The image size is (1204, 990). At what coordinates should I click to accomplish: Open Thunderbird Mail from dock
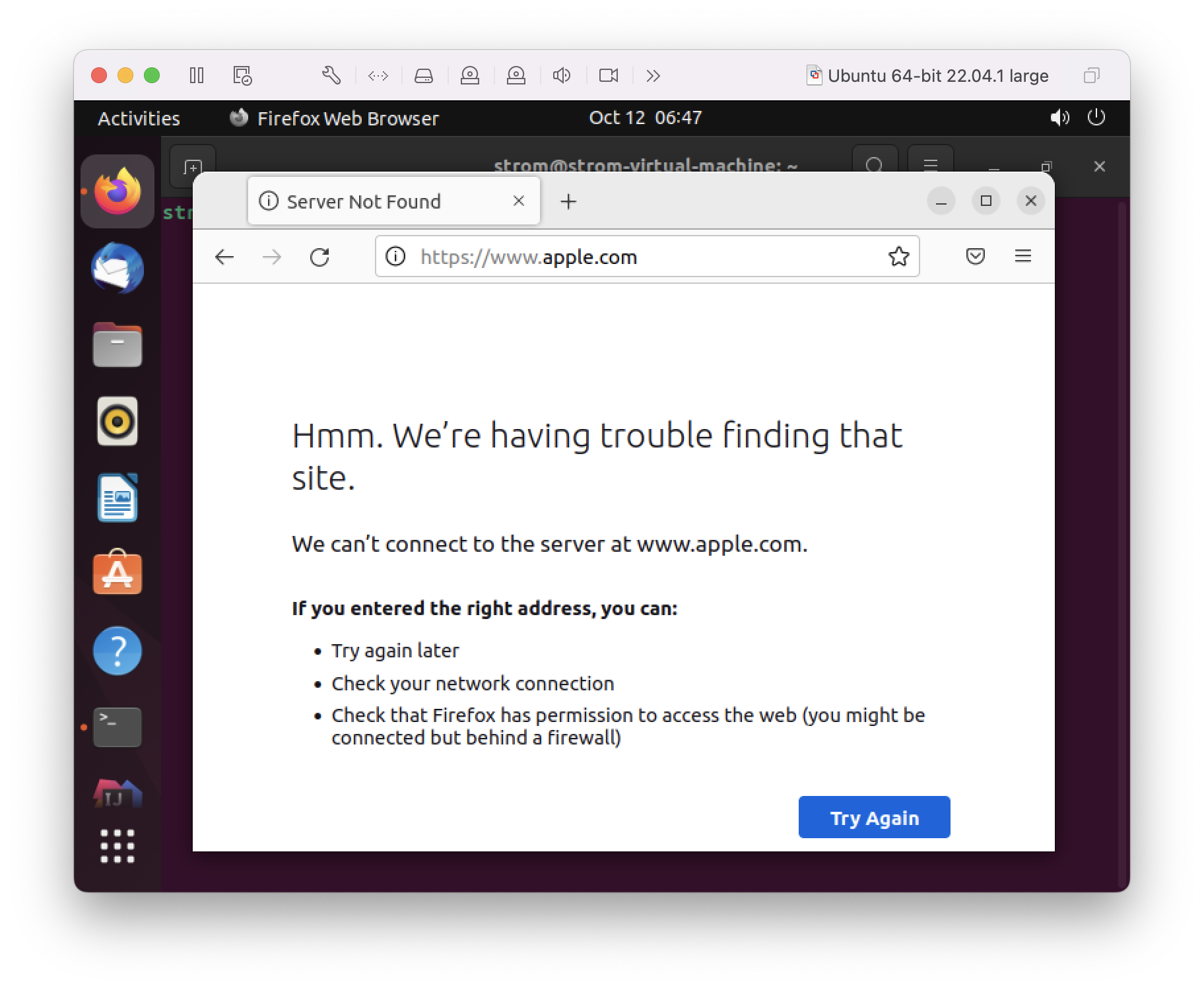click(x=117, y=269)
